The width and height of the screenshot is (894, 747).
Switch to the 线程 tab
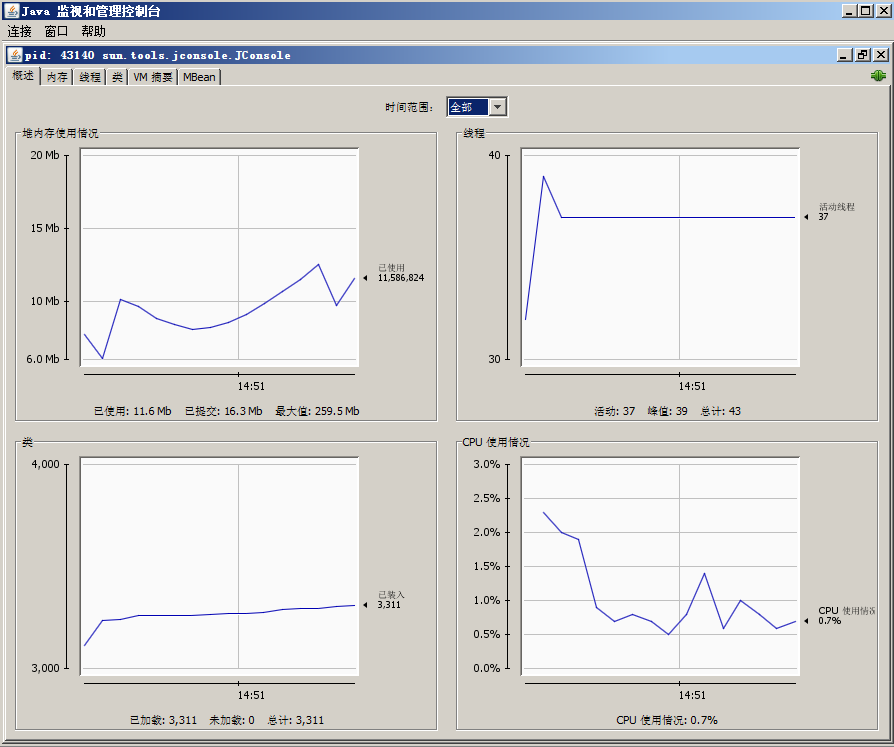90,77
